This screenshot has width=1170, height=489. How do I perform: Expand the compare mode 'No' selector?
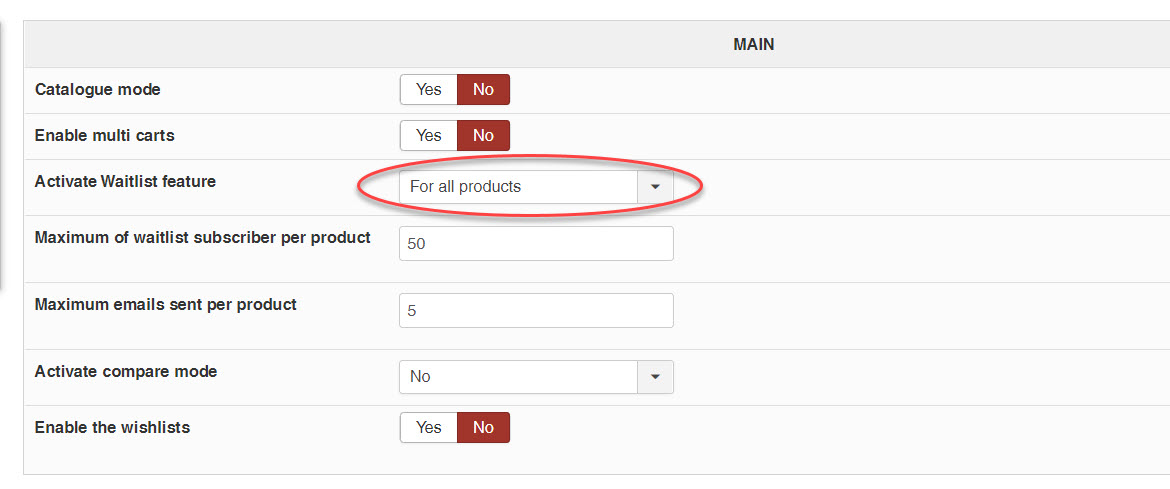518,377
